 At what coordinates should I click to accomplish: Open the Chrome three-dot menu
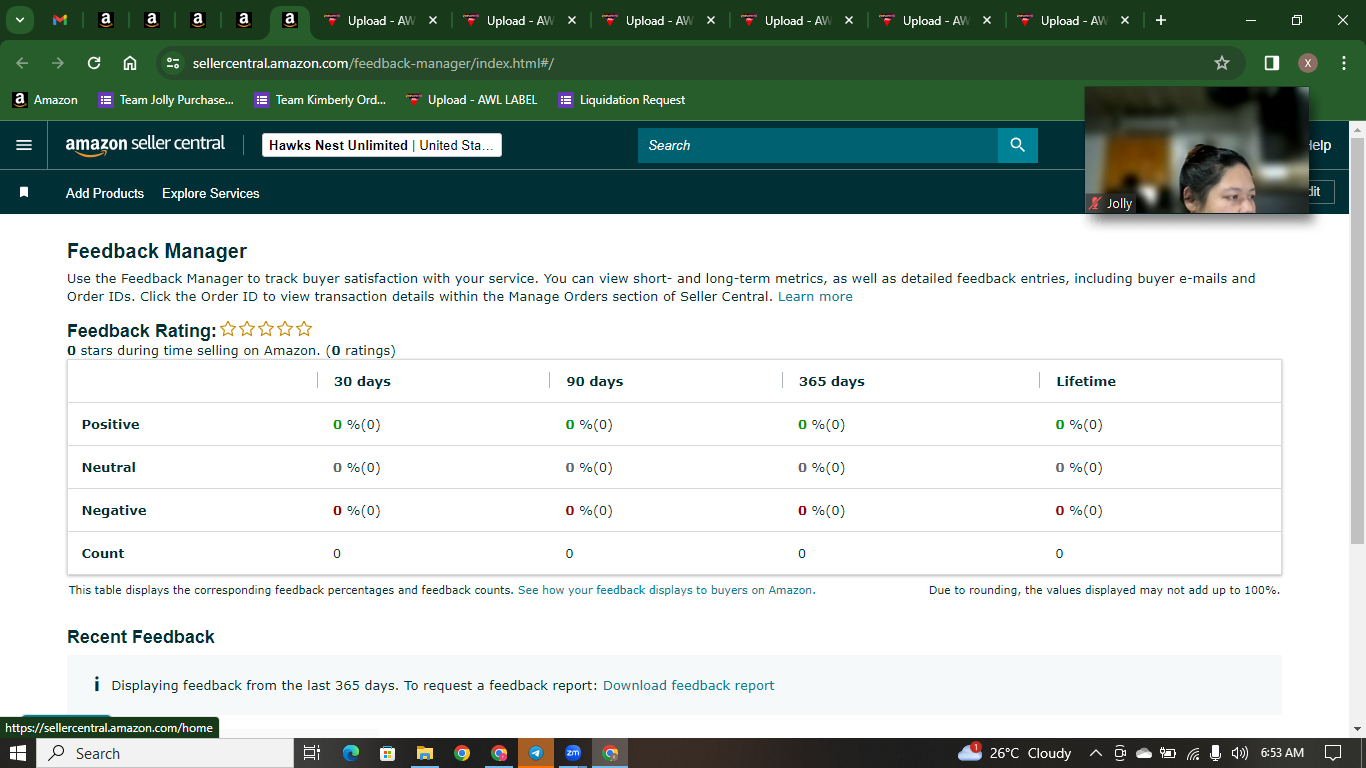(1343, 63)
